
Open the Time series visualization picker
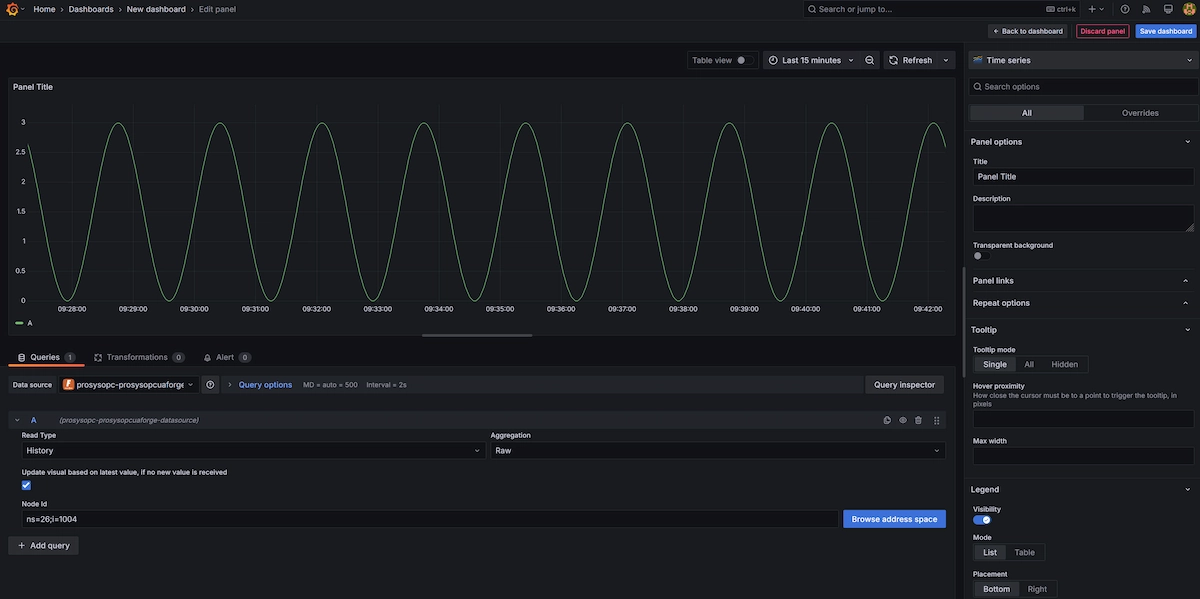1080,58
